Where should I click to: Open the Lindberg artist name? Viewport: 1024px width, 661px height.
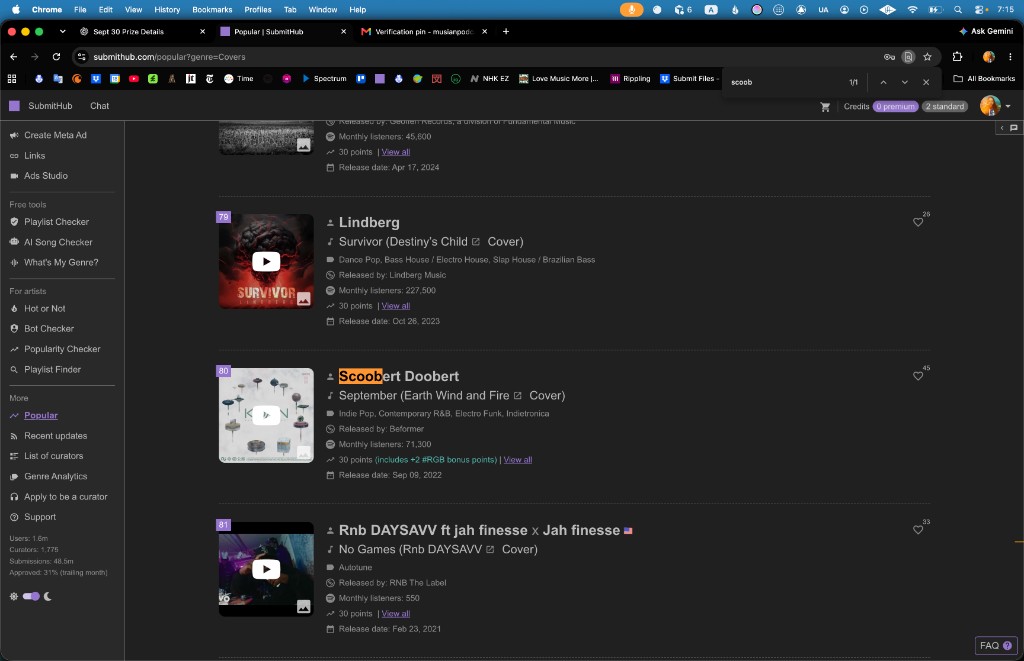pos(369,222)
